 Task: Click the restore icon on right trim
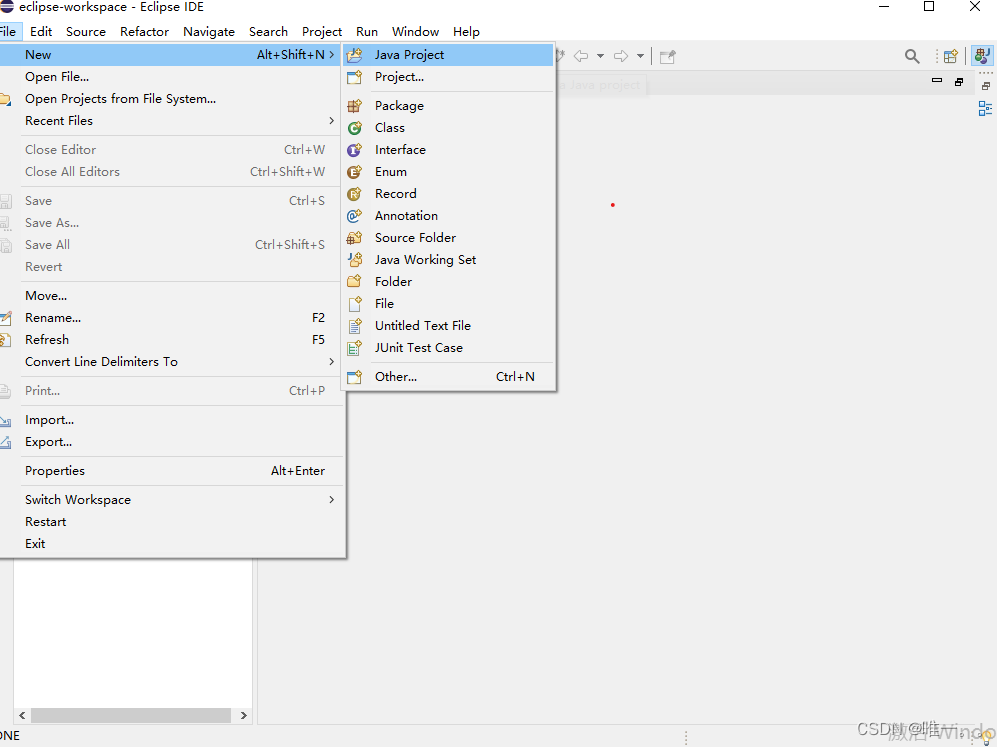pyautogui.click(x=986, y=86)
